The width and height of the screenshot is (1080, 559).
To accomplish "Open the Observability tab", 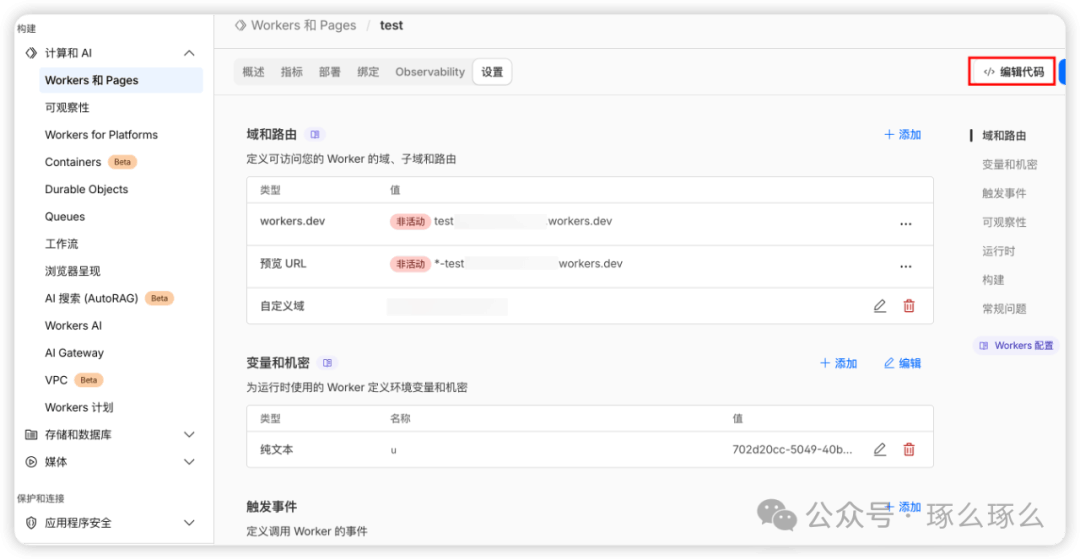I will (x=430, y=72).
